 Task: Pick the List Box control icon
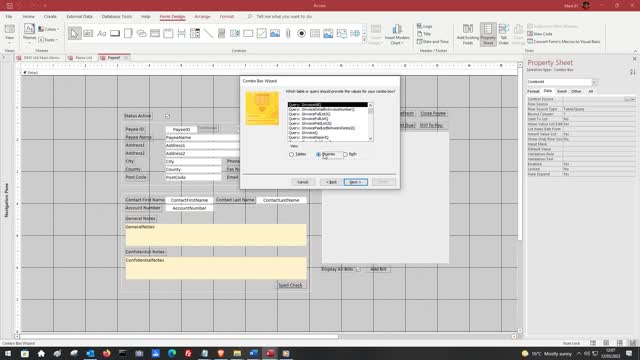pos(235,33)
